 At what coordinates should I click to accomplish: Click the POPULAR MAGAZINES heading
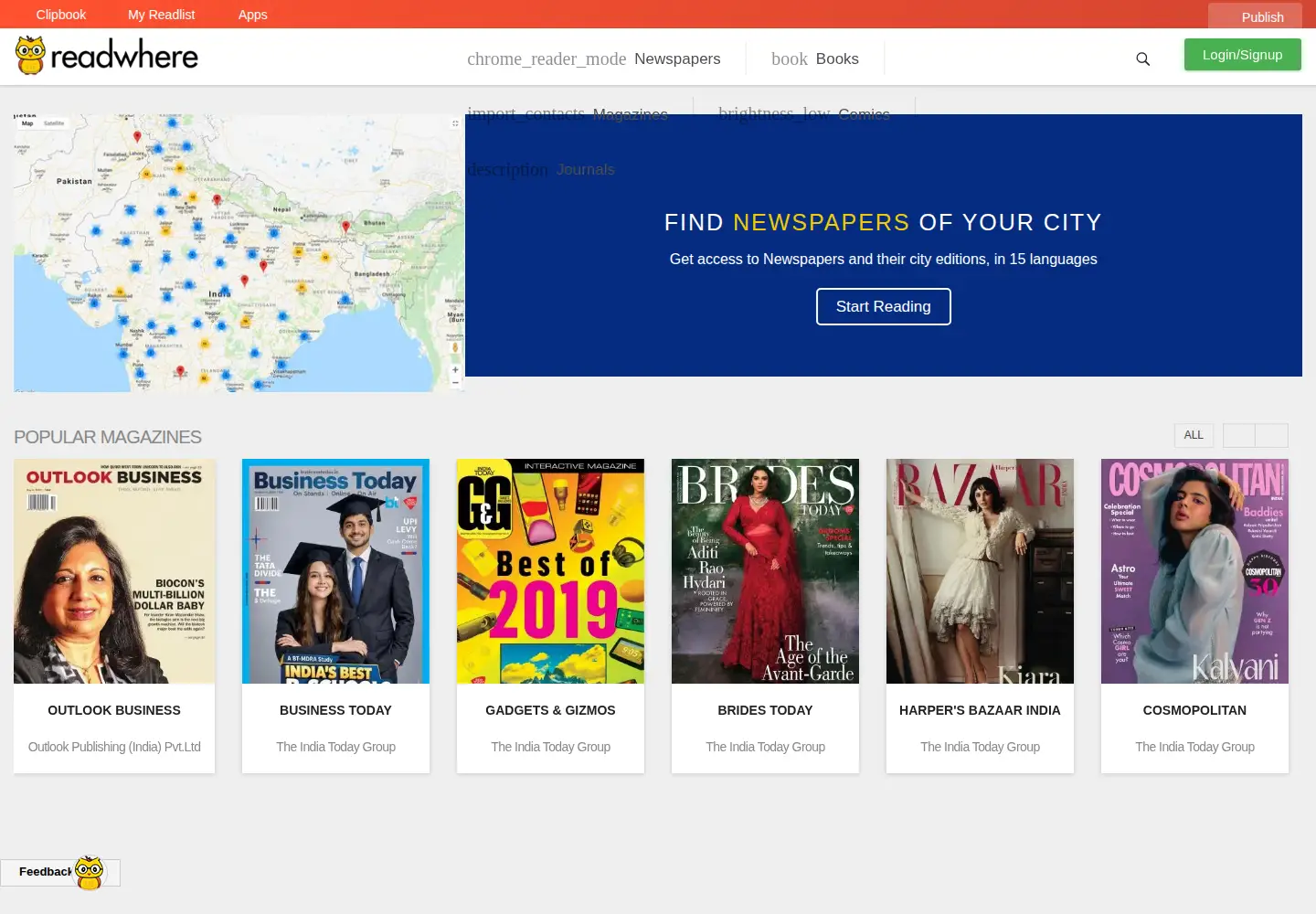108,437
